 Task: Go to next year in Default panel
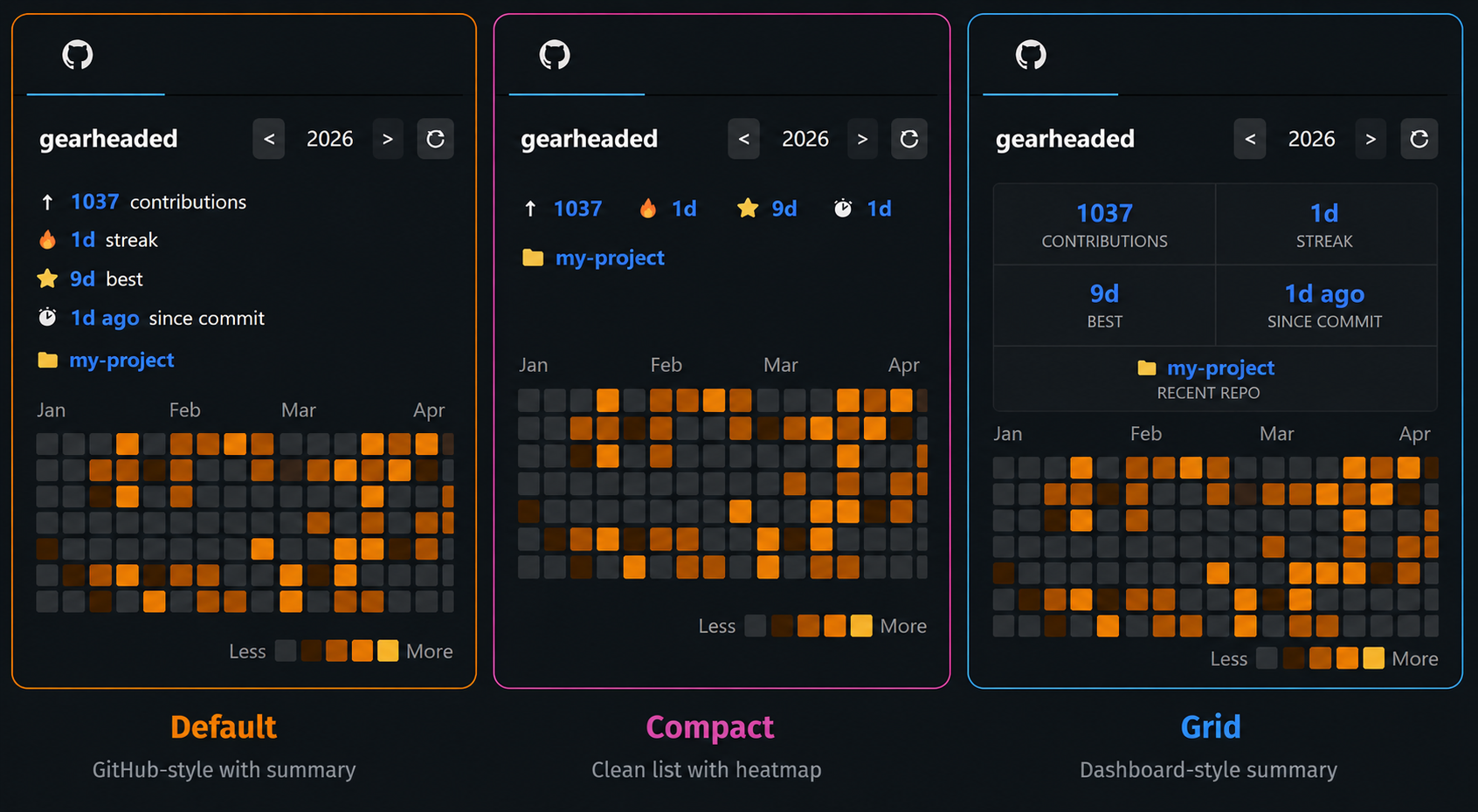point(388,139)
